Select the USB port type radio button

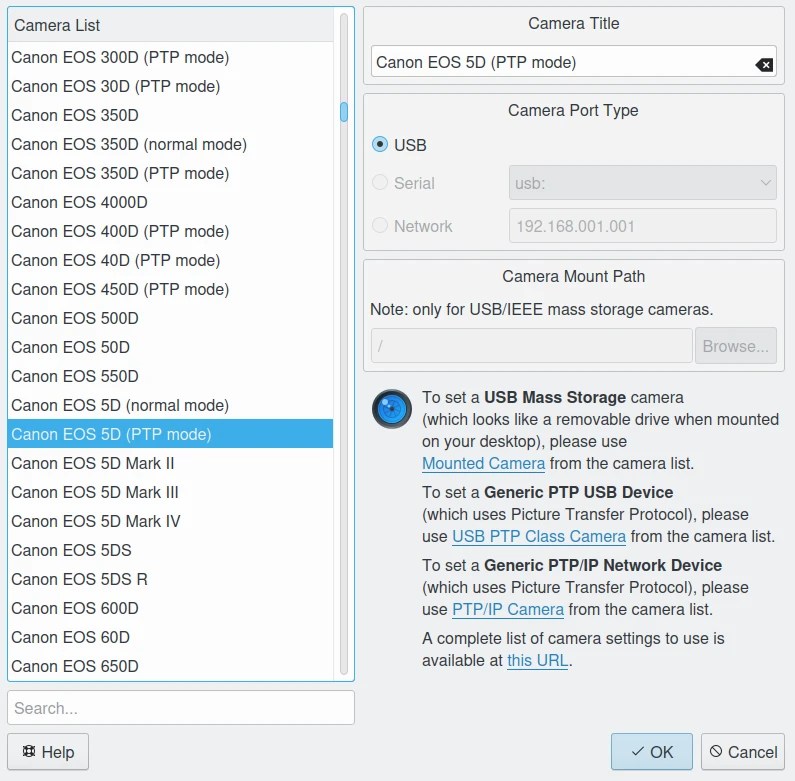point(380,145)
